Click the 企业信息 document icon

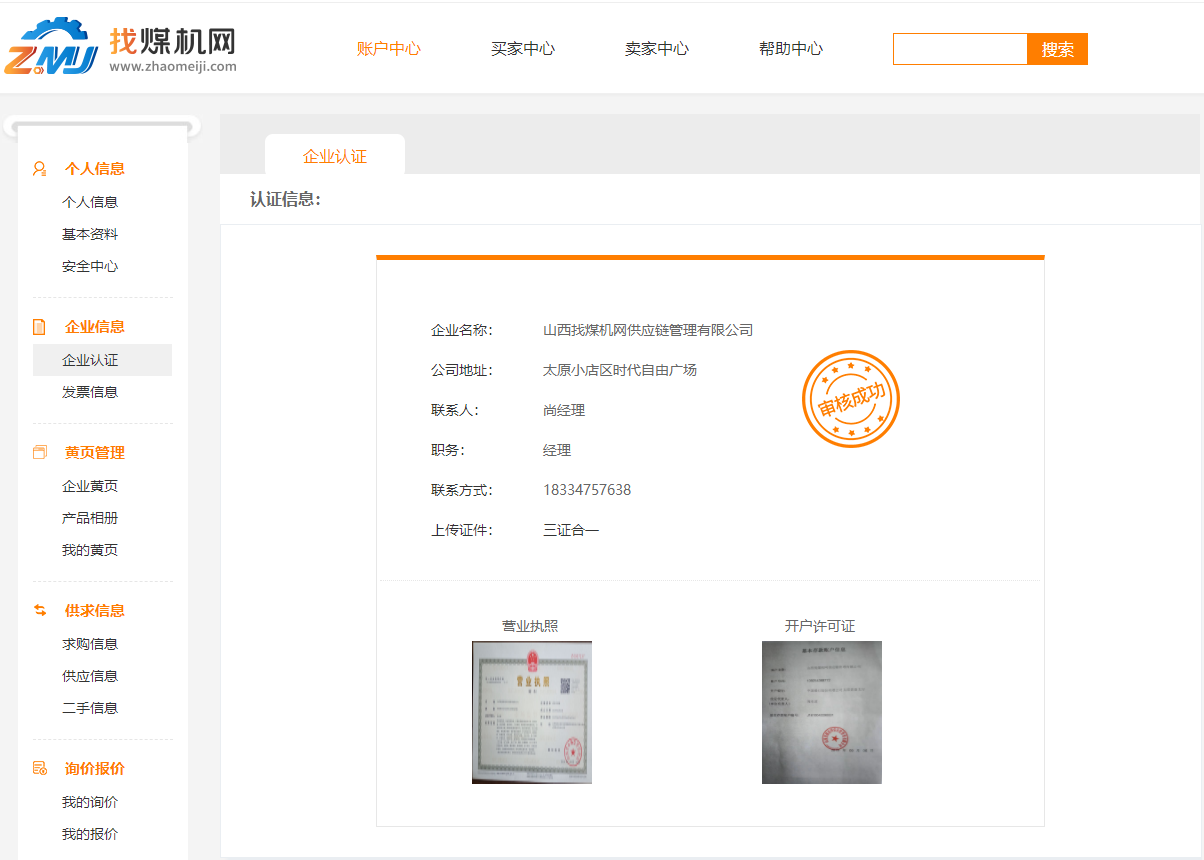(40, 327)
